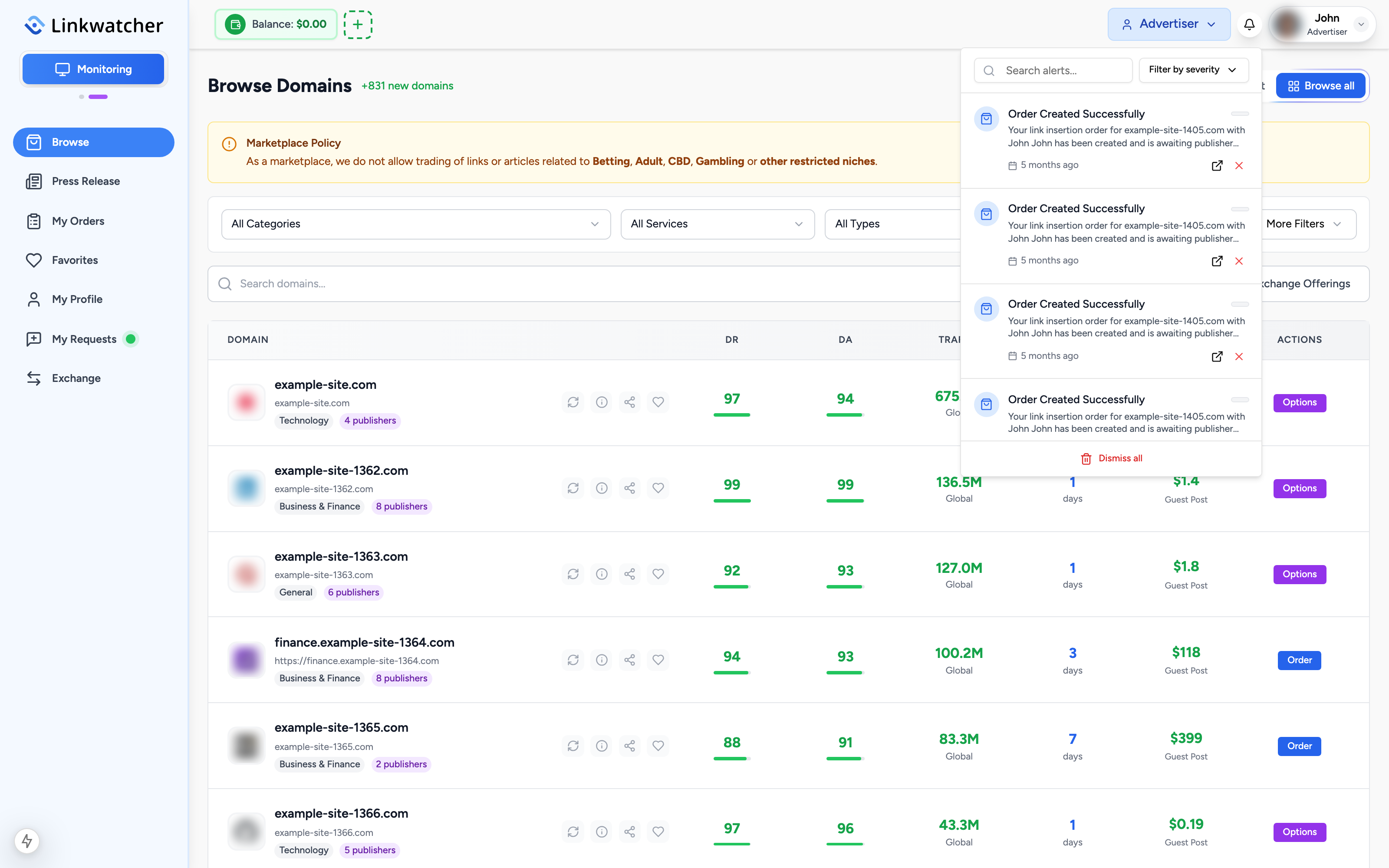
Task: Open second order alert external link
Action: (x=1217, y=261)
